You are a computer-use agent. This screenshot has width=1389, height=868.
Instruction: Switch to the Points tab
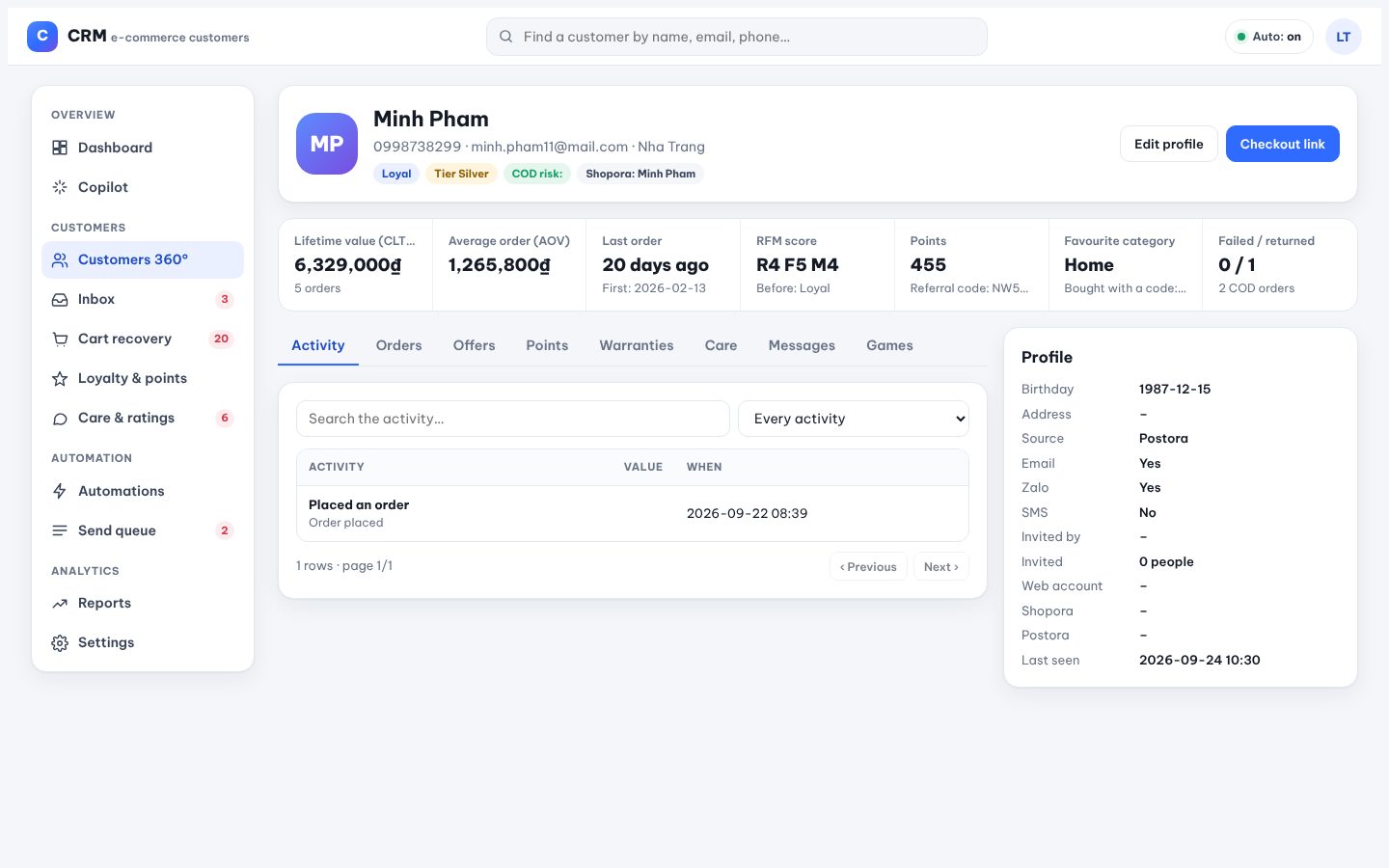point(547,345)
